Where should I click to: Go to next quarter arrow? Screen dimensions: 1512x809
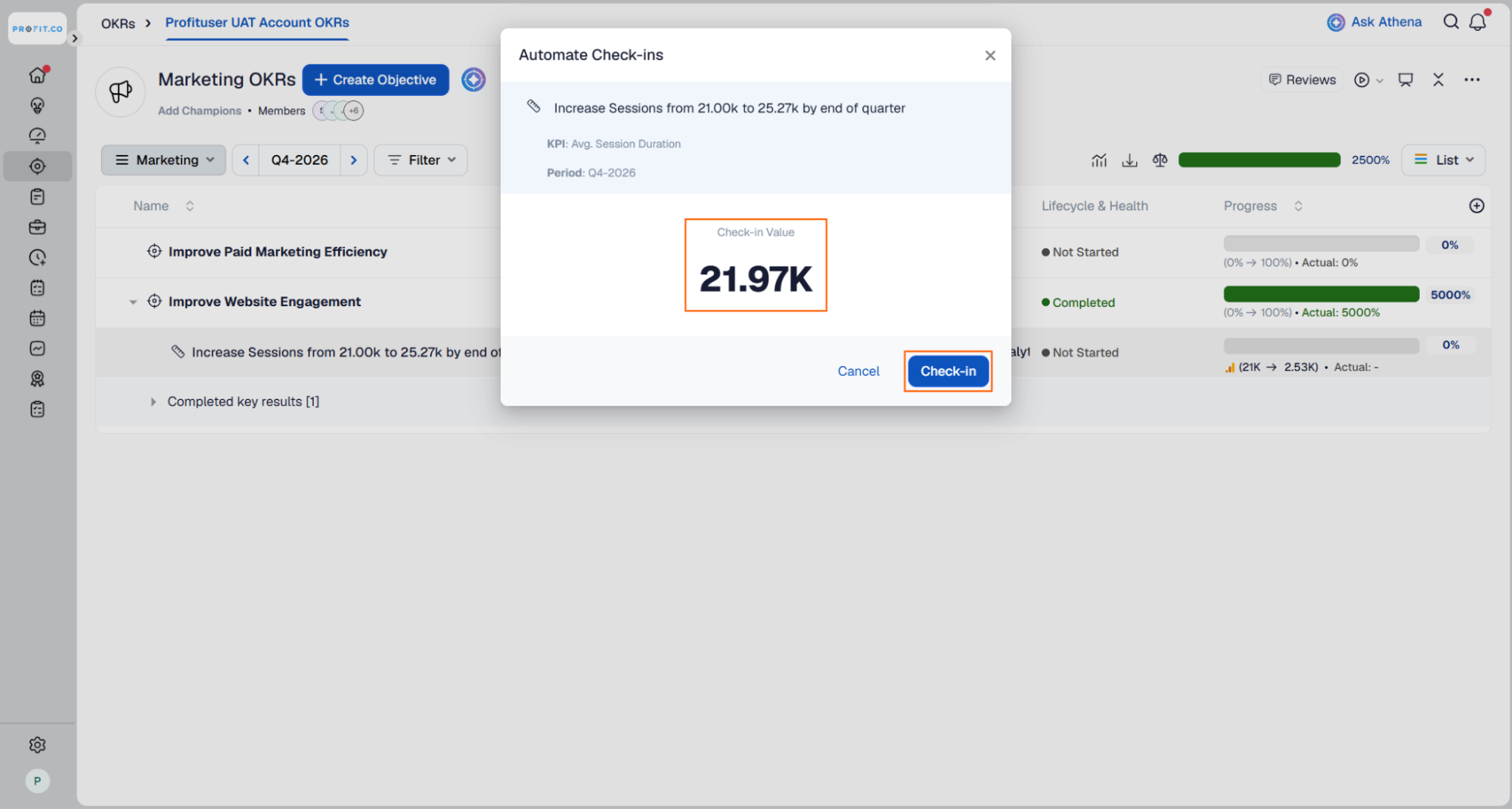pyautogui.click(x=353, y=160)
